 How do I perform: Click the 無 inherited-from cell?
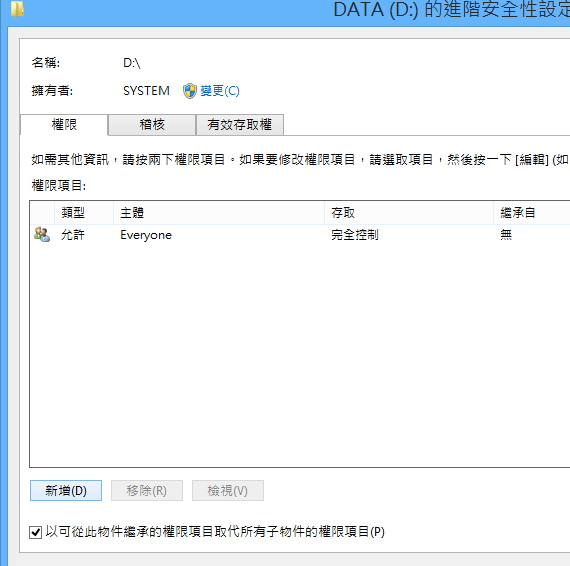tap(506, 235)
